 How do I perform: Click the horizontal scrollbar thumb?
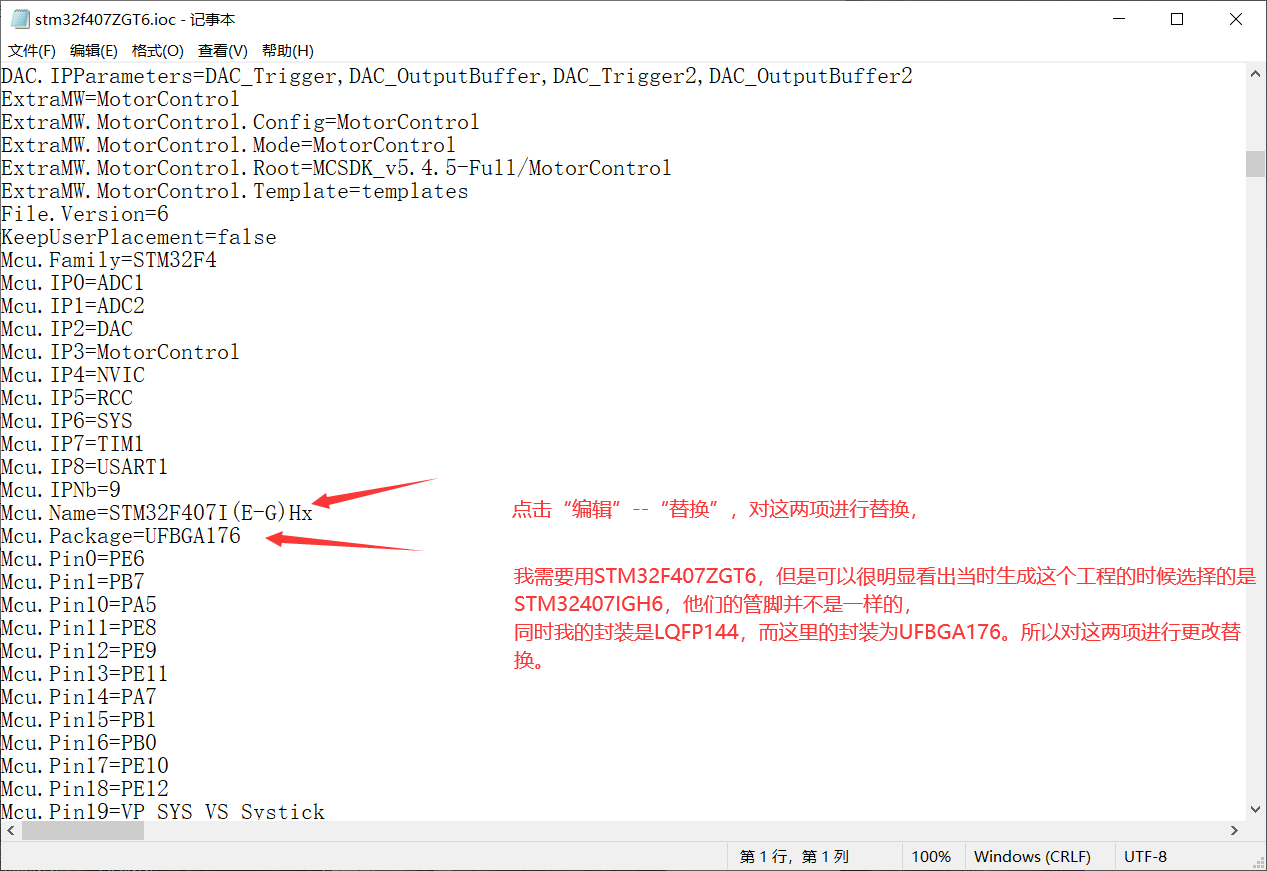pyautogui.click(x=83, y=830)
